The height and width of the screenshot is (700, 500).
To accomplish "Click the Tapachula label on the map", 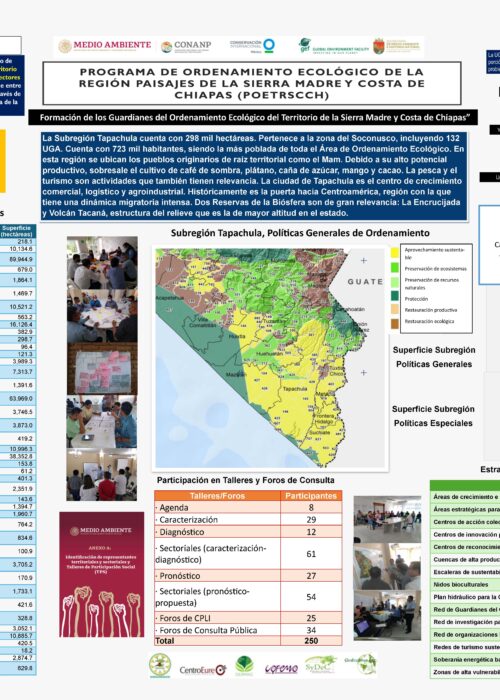I will 295,389.
